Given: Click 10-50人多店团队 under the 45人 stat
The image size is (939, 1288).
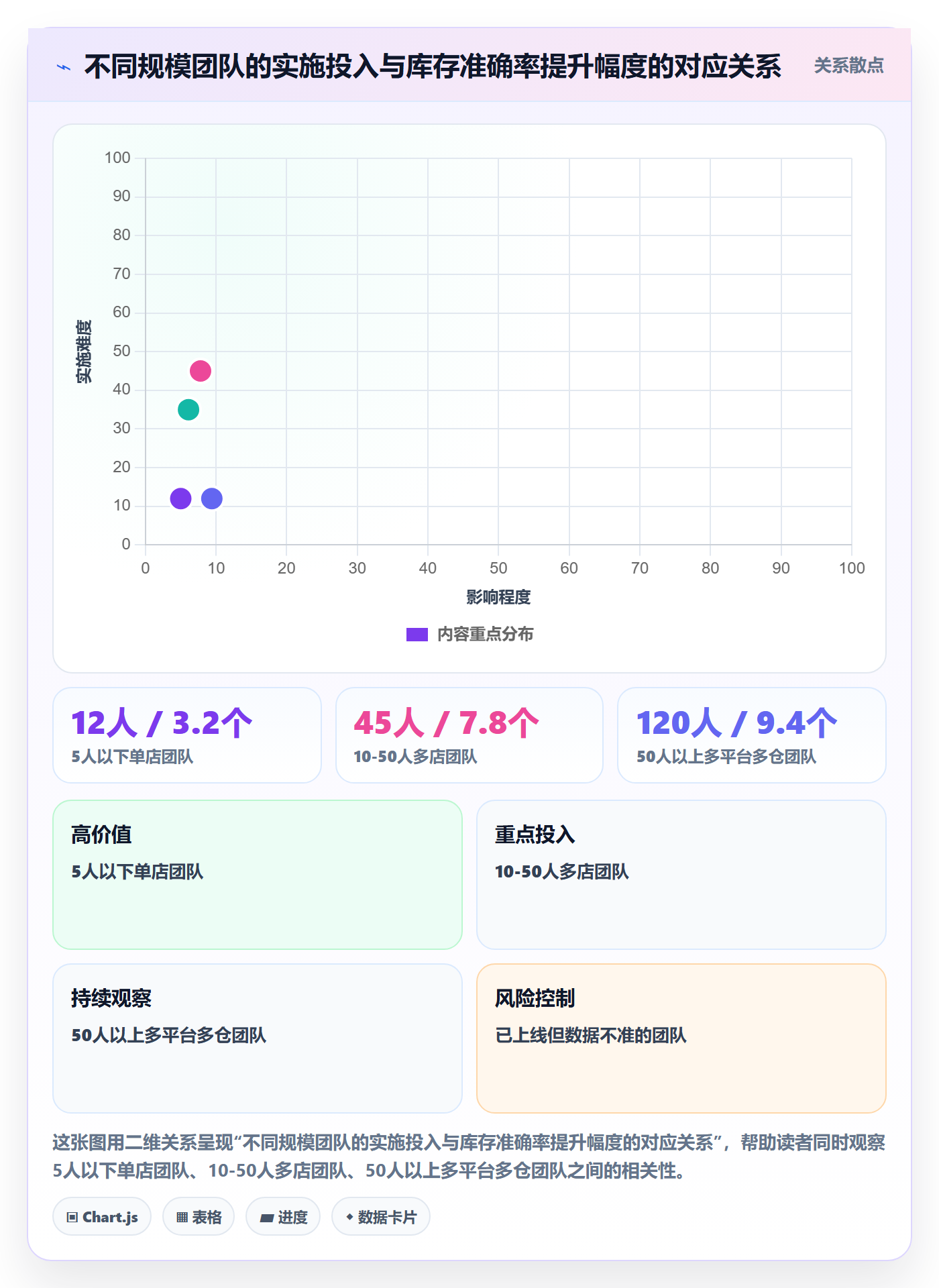Looking at the screenshot, I should (415, 757).
